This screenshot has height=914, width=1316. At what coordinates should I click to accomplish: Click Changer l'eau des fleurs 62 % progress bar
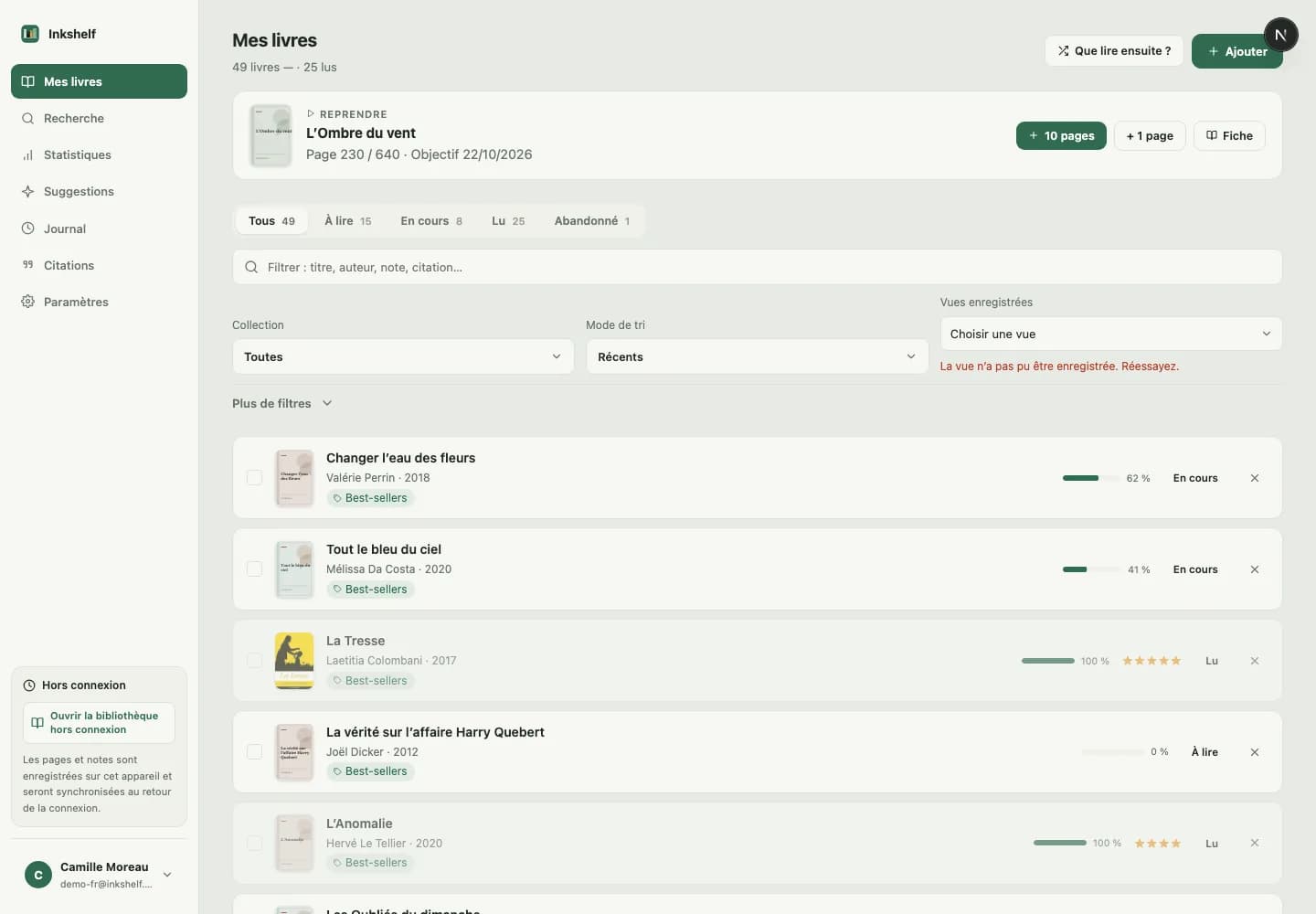pos(1091,478)
